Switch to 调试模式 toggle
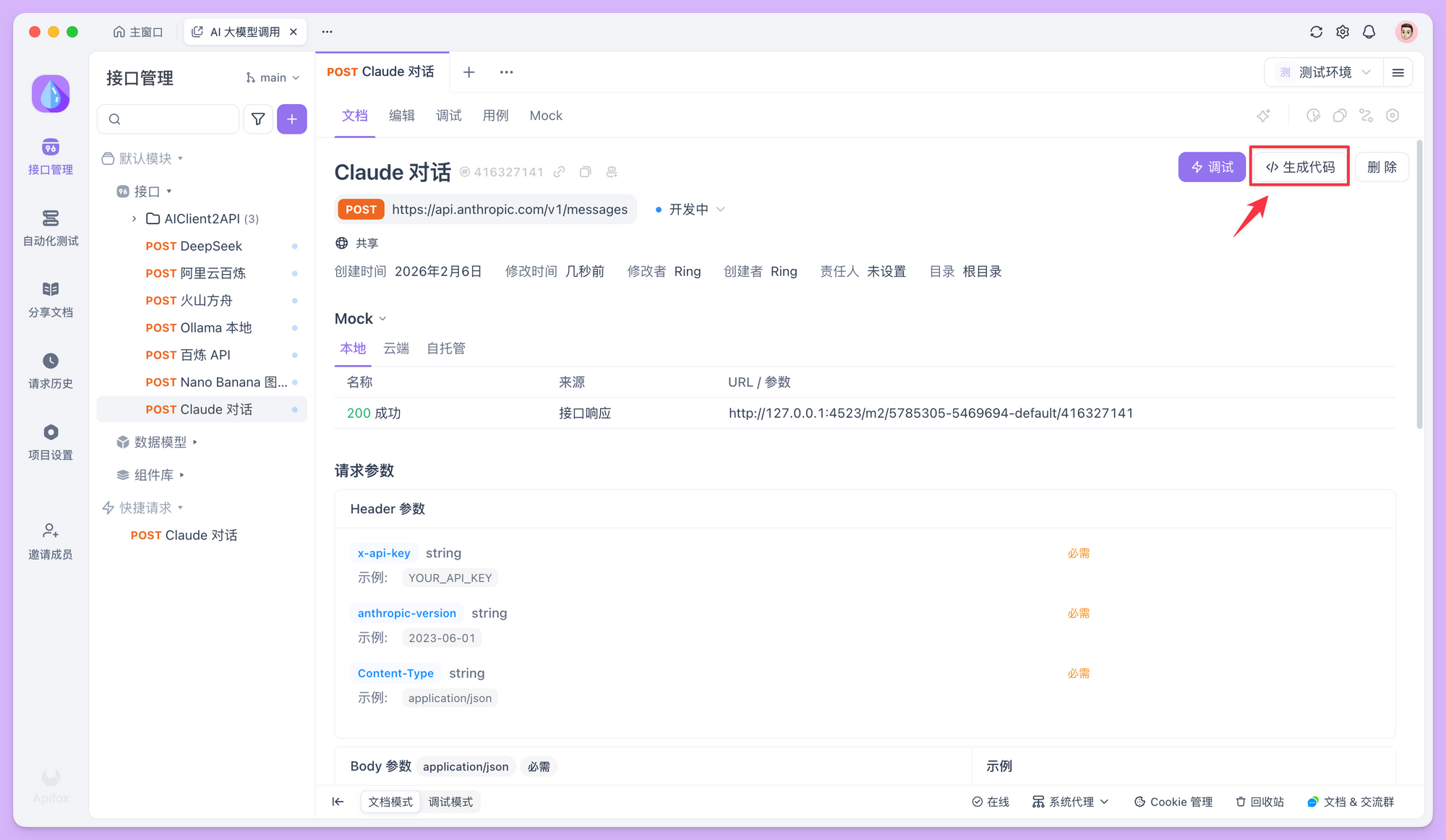 click(x=450, y=802)
